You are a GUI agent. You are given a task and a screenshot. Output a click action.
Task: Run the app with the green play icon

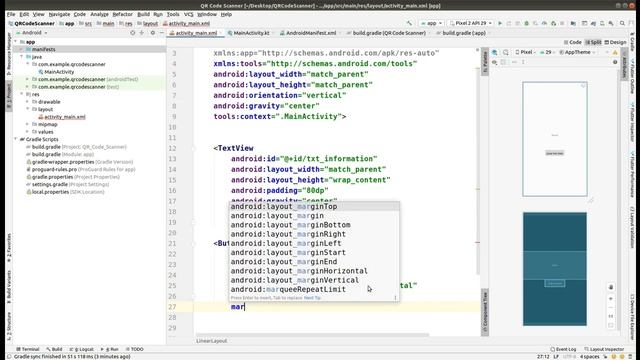coord(500,23)
